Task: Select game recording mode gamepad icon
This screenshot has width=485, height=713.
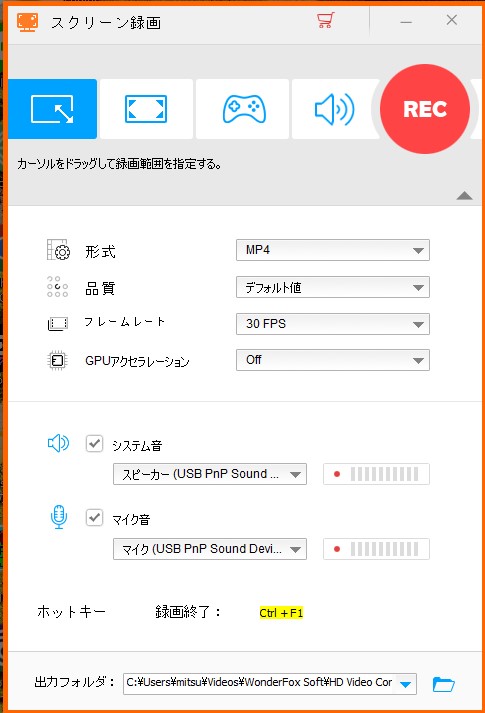Action: [244, 109]
